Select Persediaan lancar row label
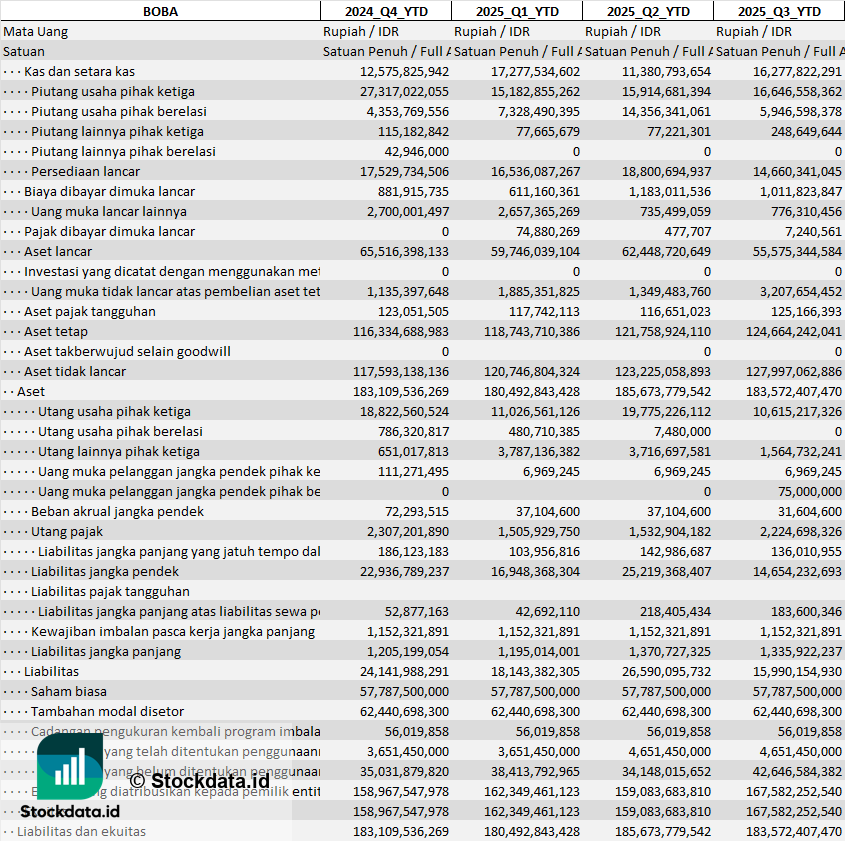 [85, 171]
